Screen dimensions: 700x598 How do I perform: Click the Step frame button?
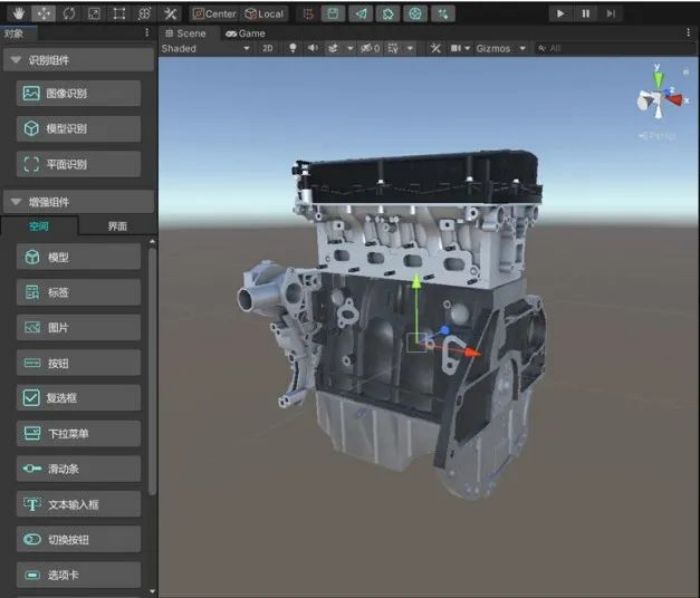click(612, 14)
